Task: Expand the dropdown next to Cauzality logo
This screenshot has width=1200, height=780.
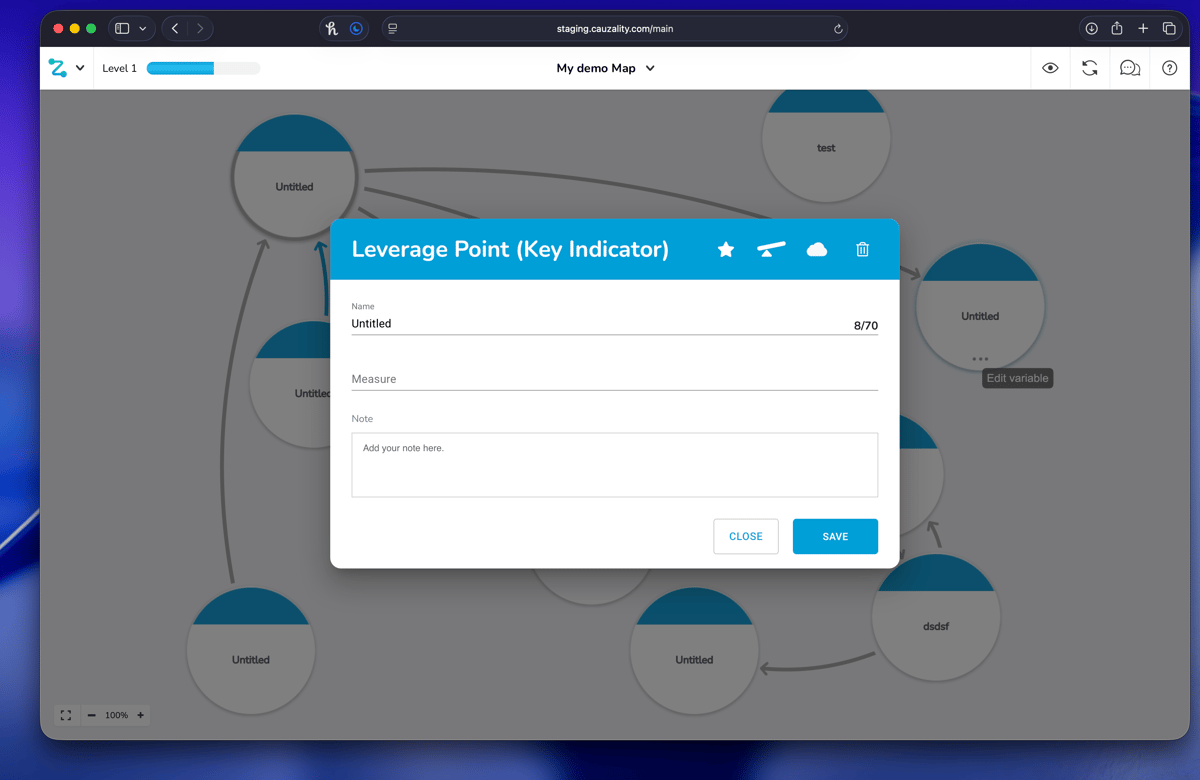Action: tap(80, 68)
